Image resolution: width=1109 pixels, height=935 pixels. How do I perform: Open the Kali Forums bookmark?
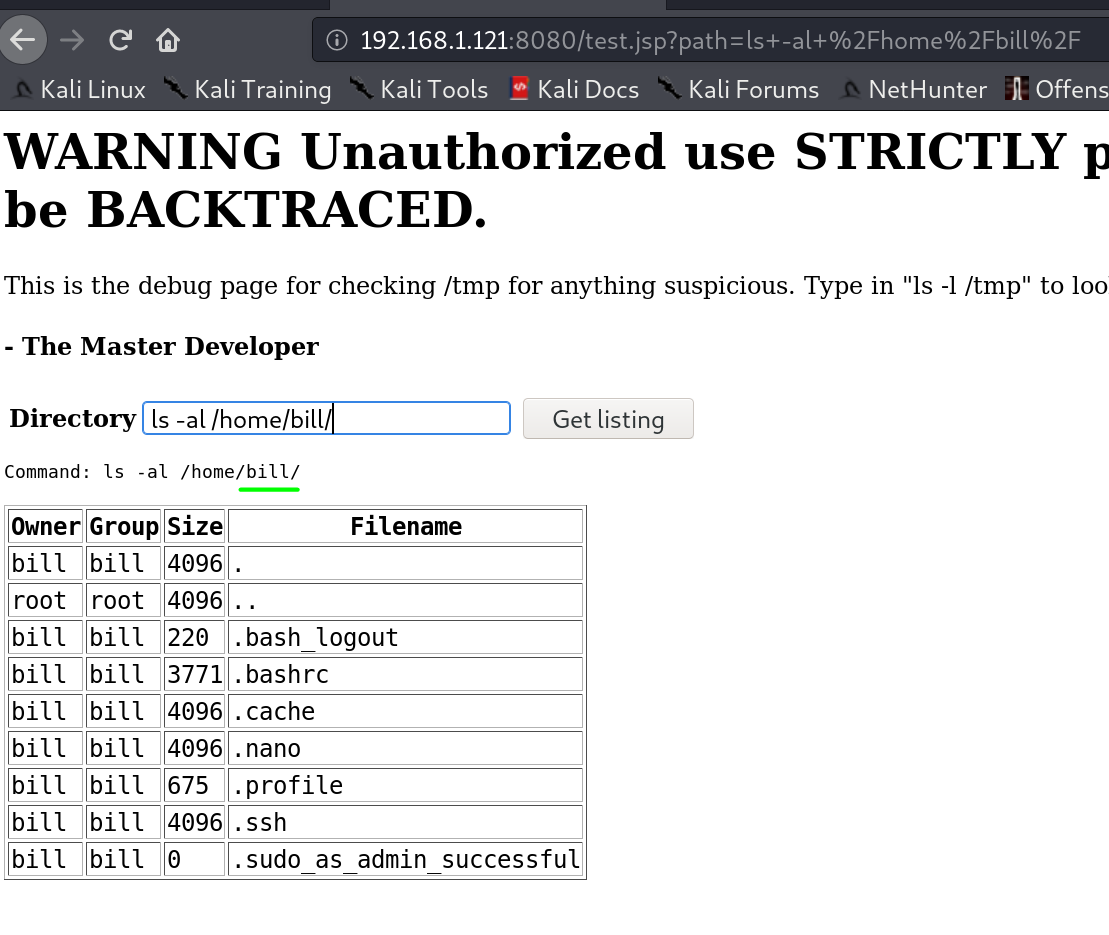click(x=740, y=90)
